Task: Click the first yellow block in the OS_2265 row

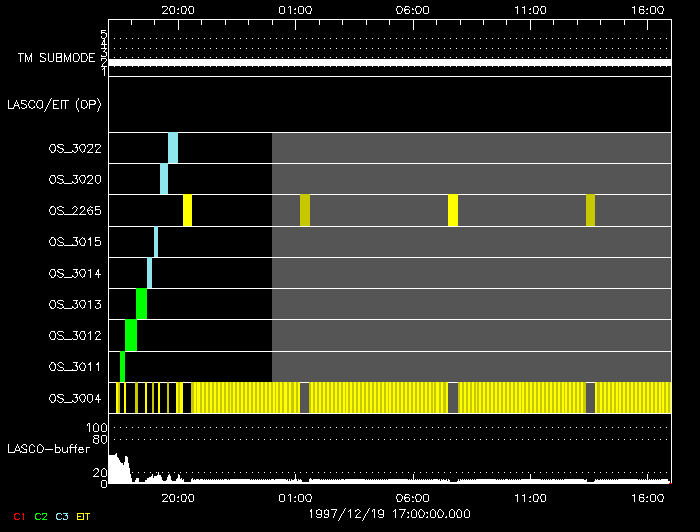Action: point(187,210)
